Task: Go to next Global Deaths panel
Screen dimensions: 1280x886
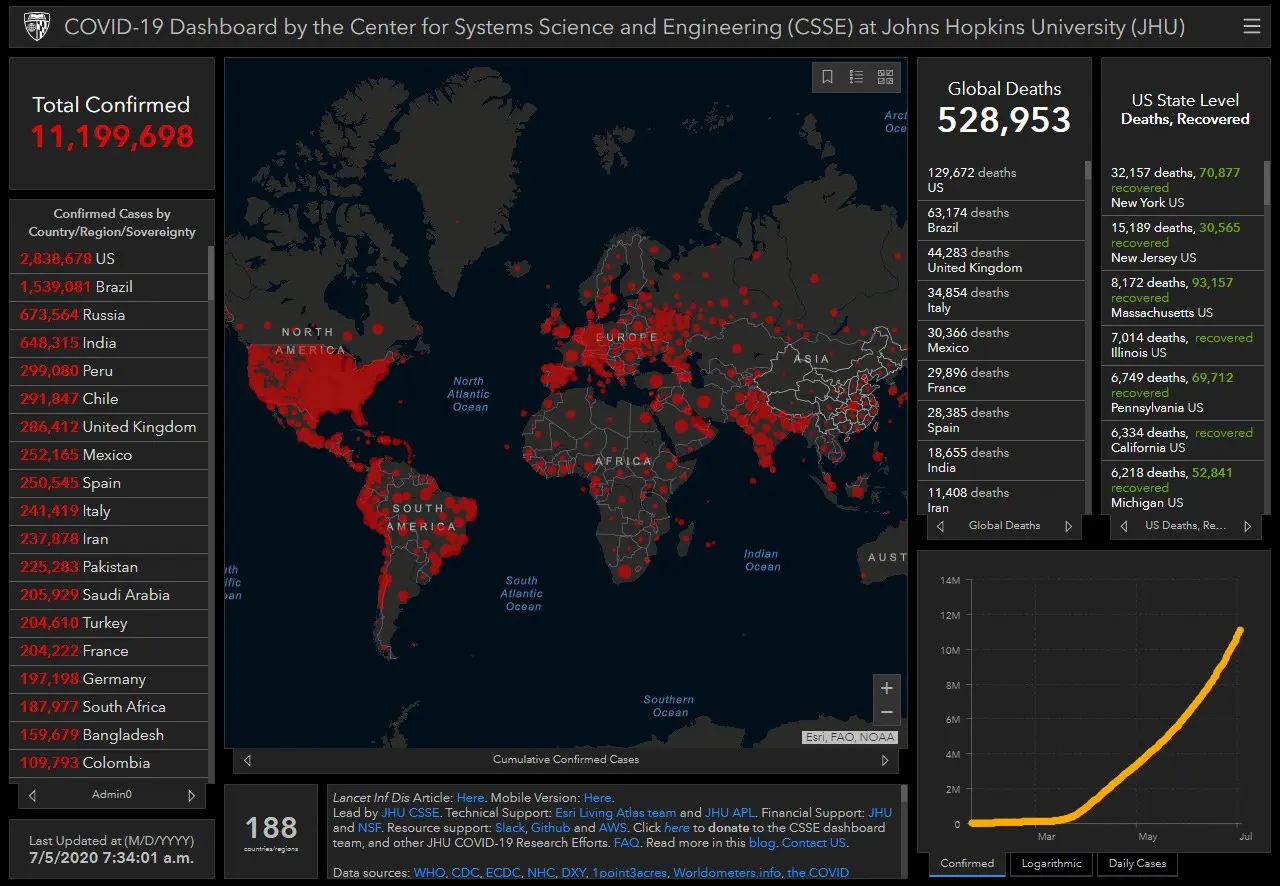Action: click(1068, 526)
